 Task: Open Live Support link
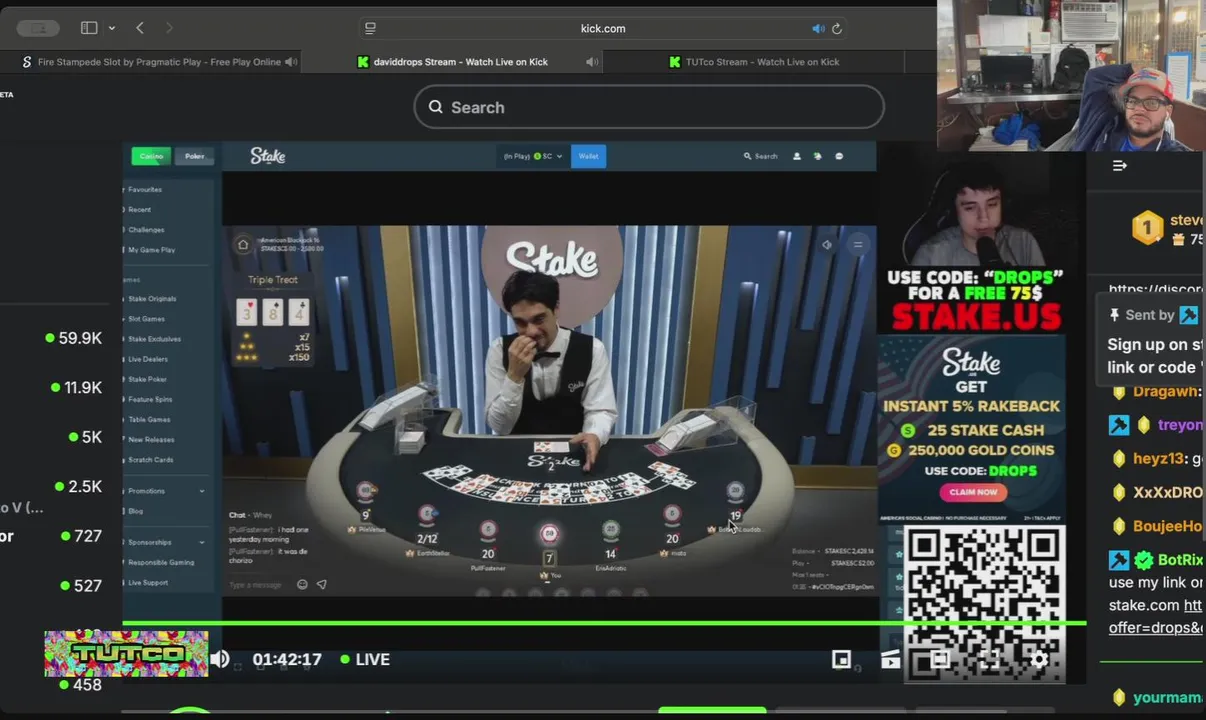tap(148, 582)
